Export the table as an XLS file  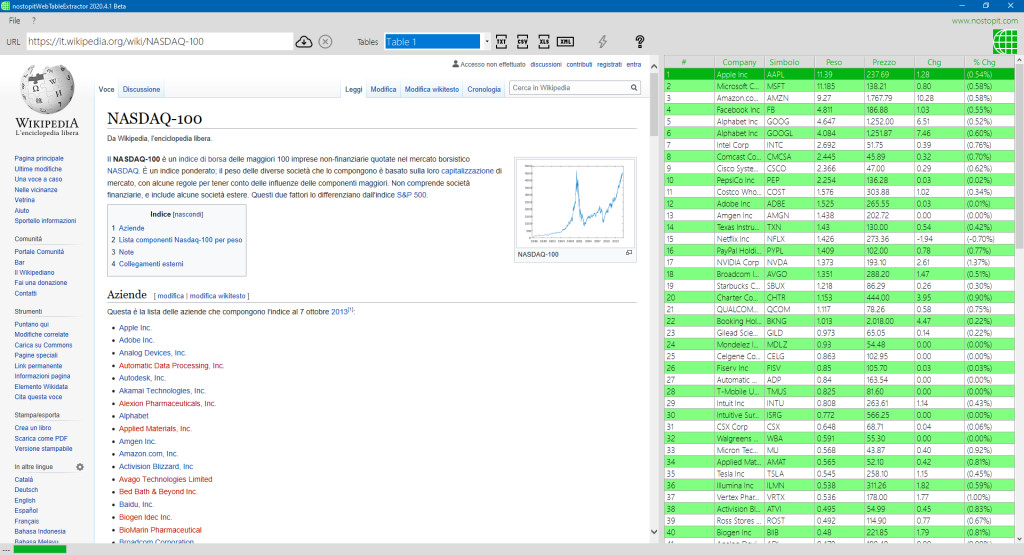544,42
